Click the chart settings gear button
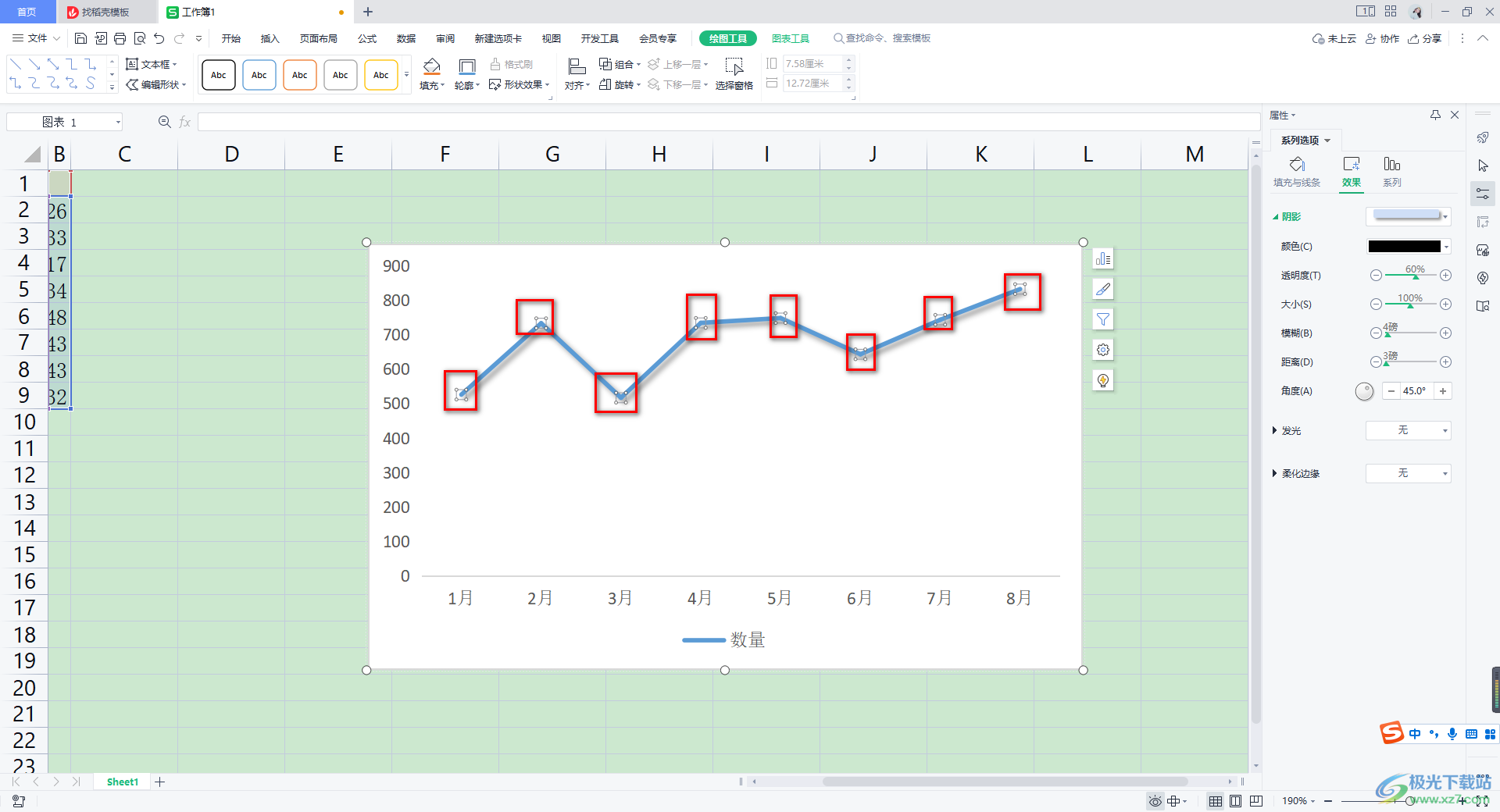Screen dimensions: 1500x812 click(1102, 350)
